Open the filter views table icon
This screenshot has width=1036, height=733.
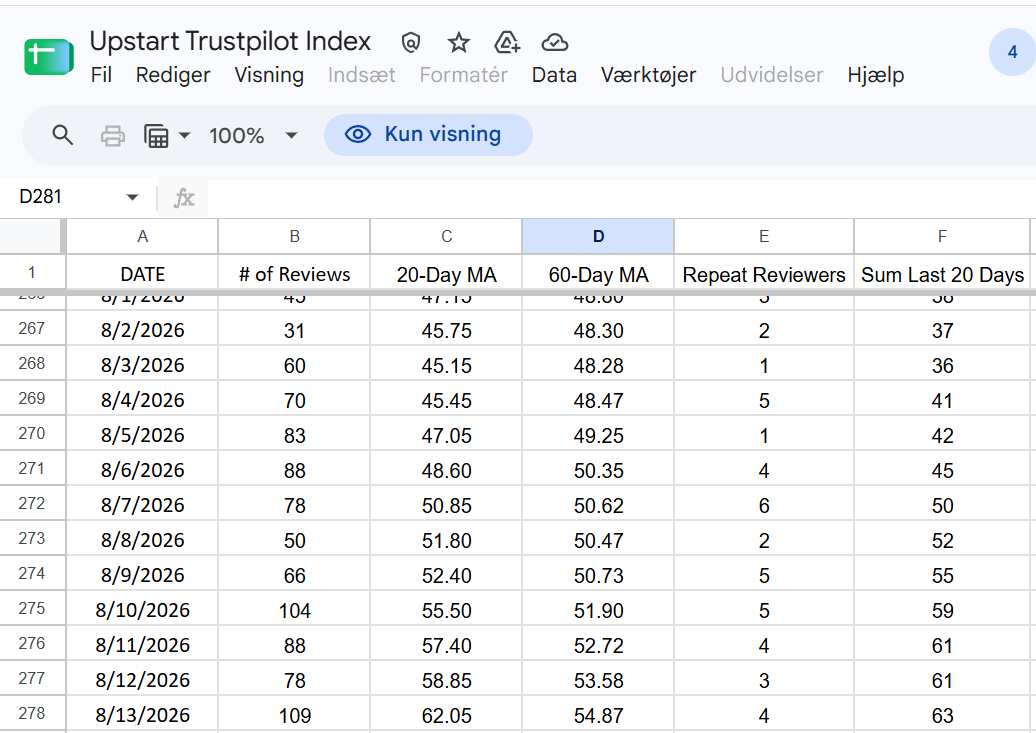click(157, 135)
